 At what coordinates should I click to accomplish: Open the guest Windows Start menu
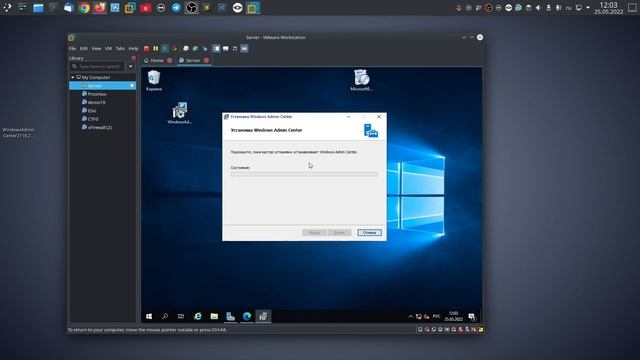click(x=149, y=316)
